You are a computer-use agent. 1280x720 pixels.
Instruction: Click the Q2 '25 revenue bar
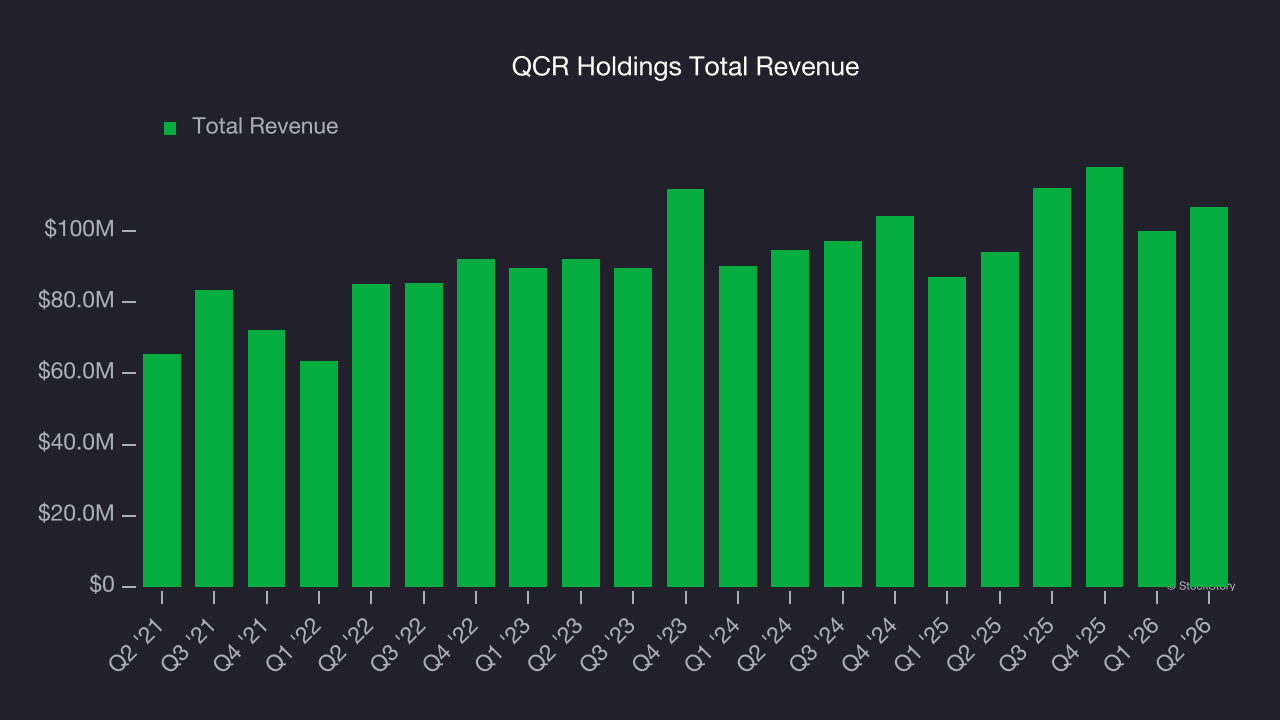1000,419
